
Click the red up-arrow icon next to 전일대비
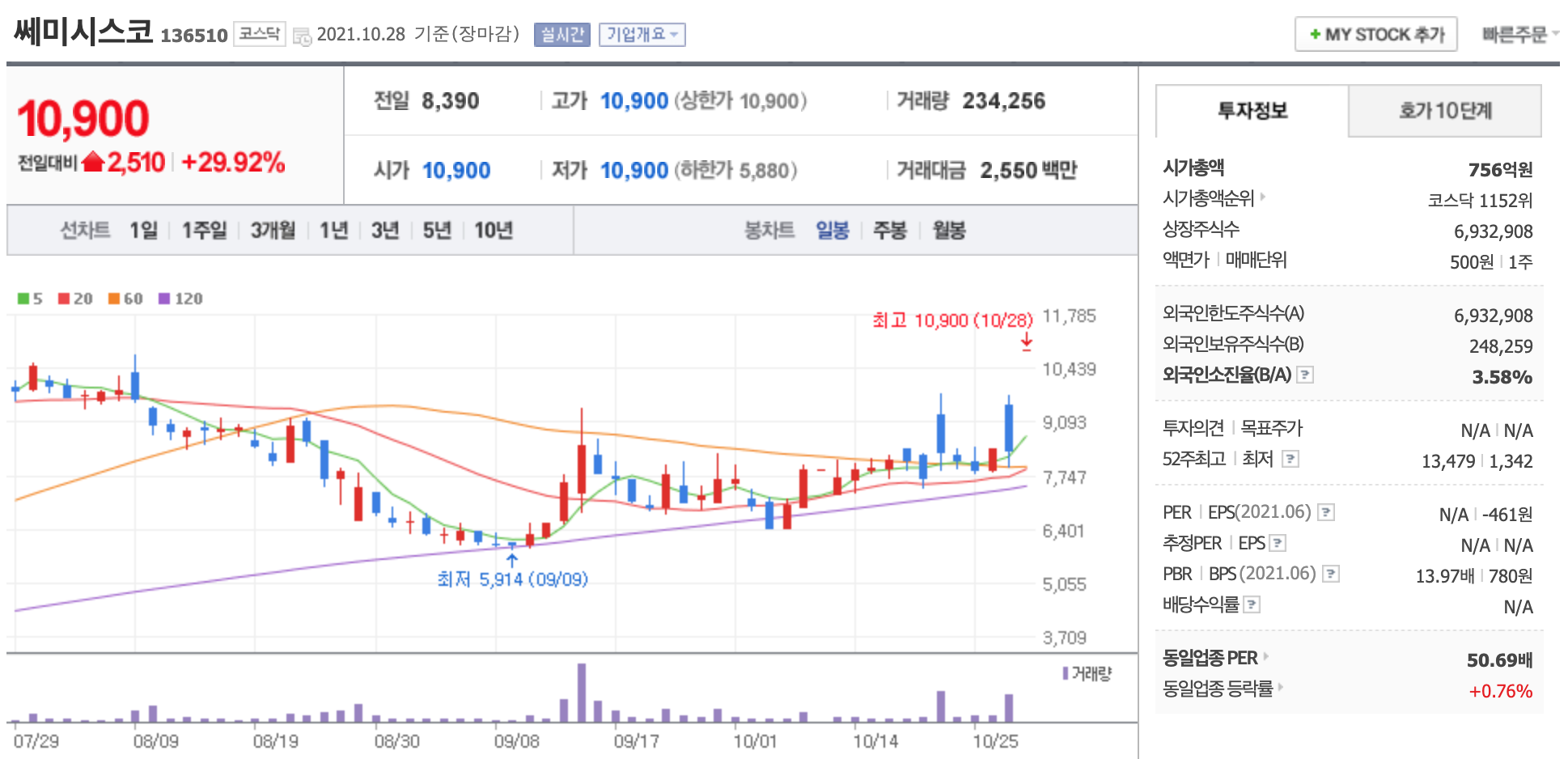(93, 162)
